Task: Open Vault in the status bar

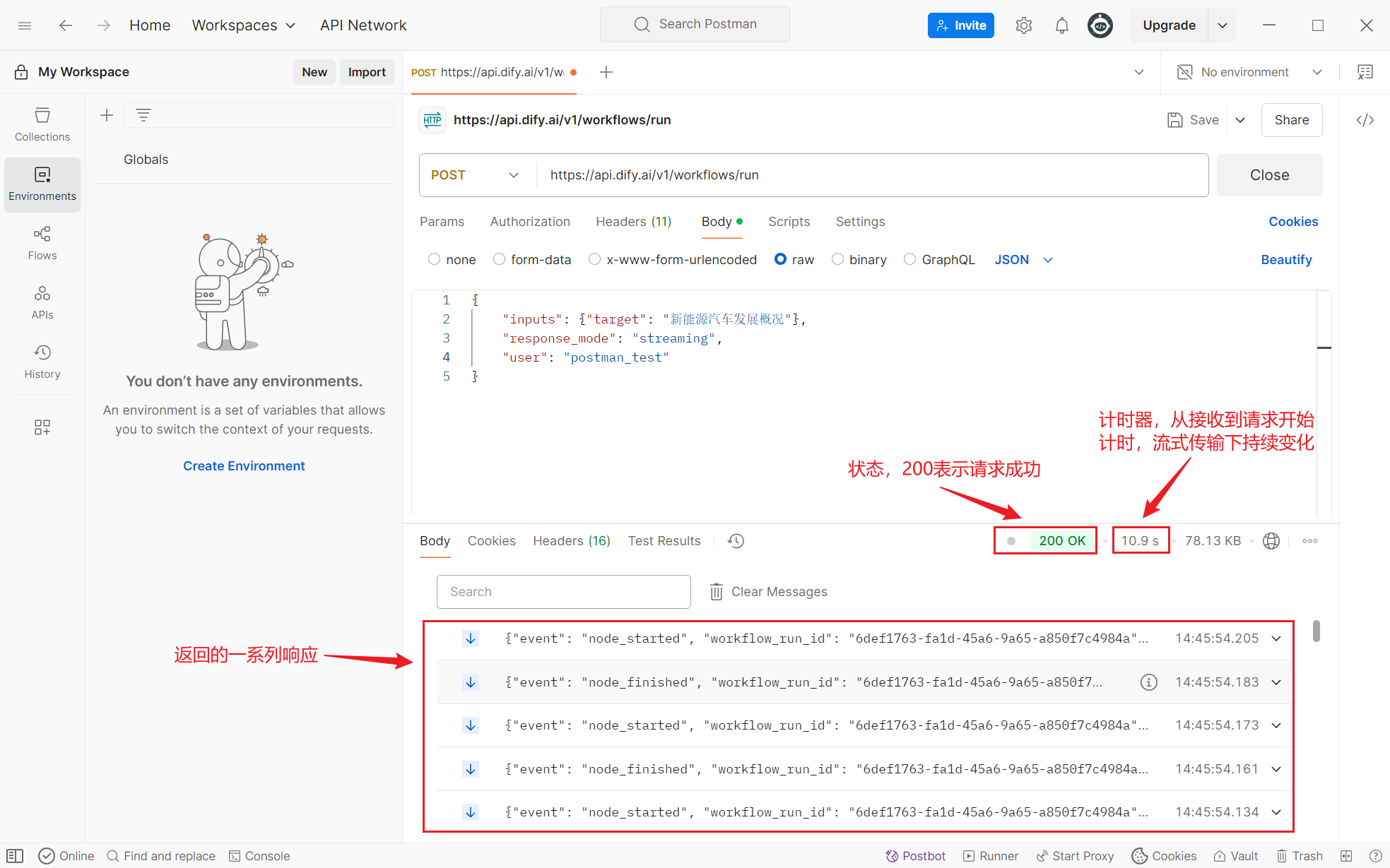Action: [1236, 856]
